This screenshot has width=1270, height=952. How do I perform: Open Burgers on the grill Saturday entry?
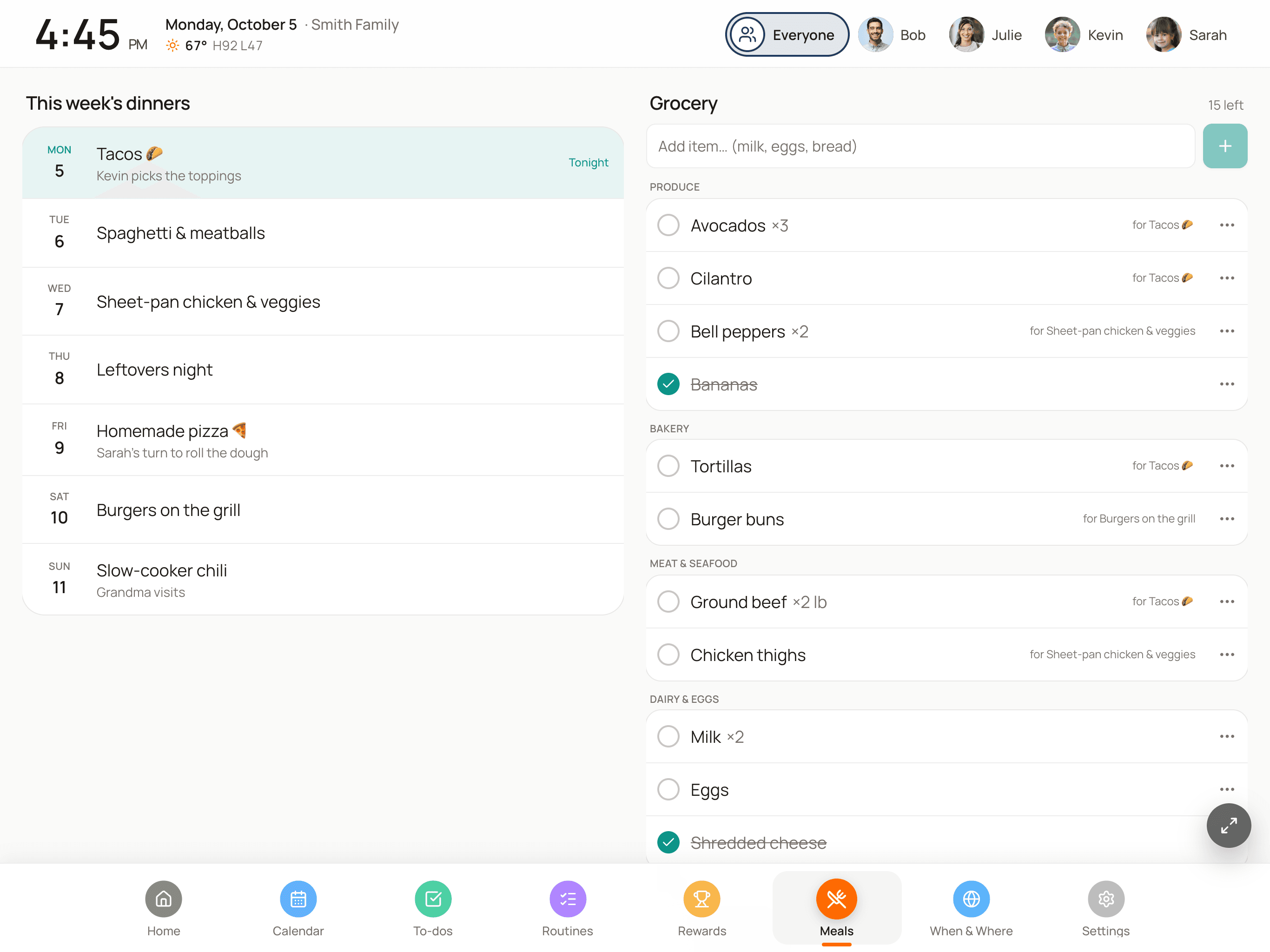coord(323,510)
